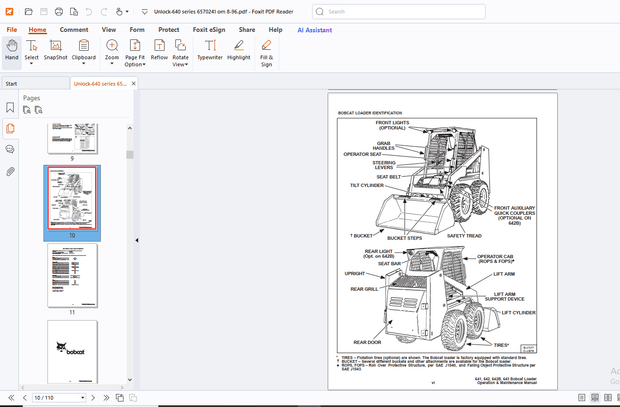Switch to the Start document tab
The image size is (620, 407).
click(36, 83)
